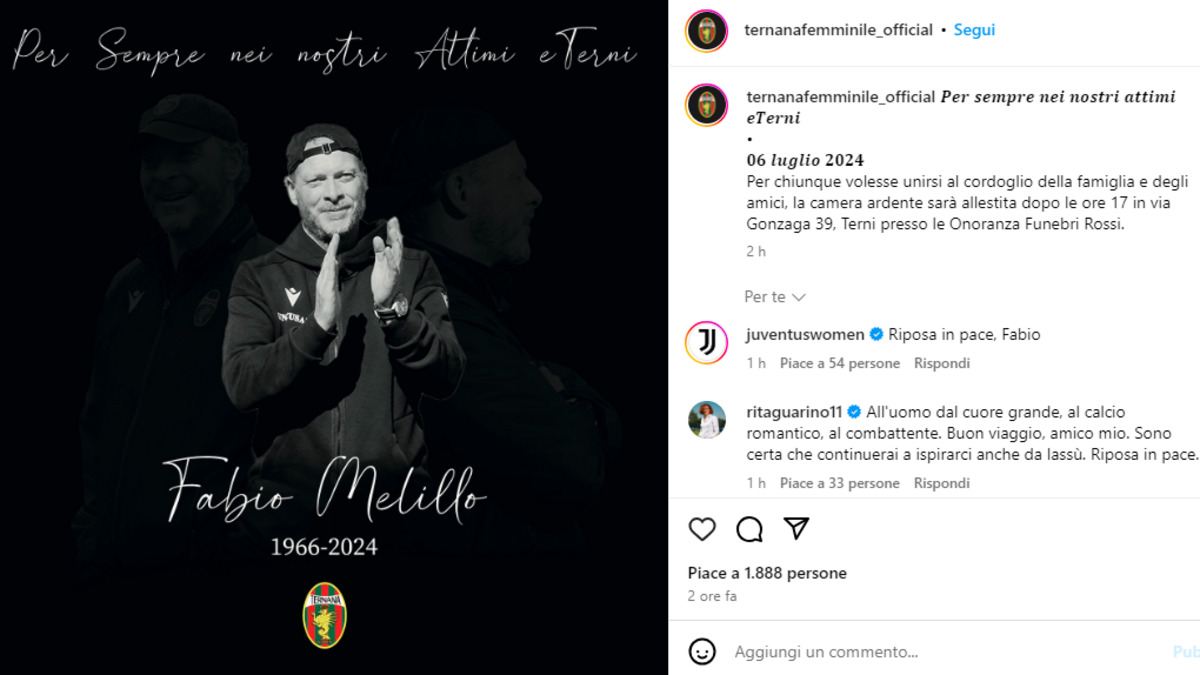The image size is (1200, 675).
Task: Reply to the juventuswomen comment
Action: pos(942,364)
